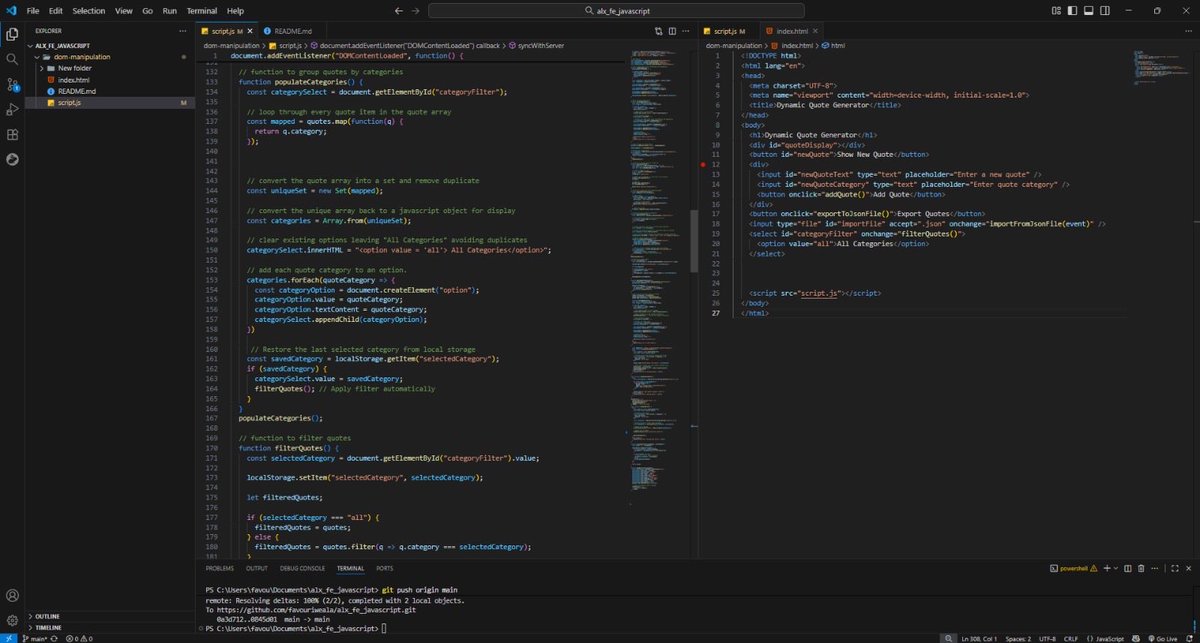Change indentation via Spaces: 2
This screenshot has width=1200, height=643.
coord(1018,637)
